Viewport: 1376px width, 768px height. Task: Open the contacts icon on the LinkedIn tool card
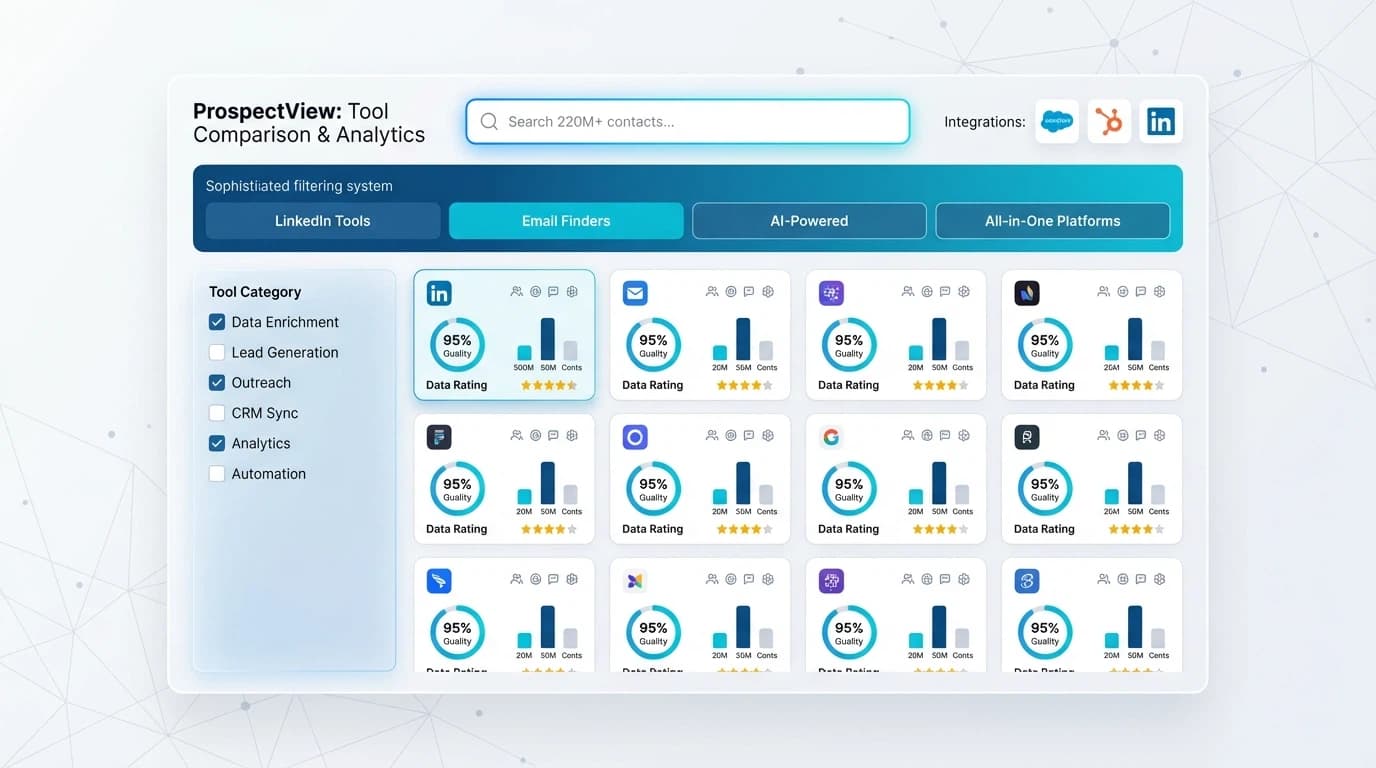(516, 291)
